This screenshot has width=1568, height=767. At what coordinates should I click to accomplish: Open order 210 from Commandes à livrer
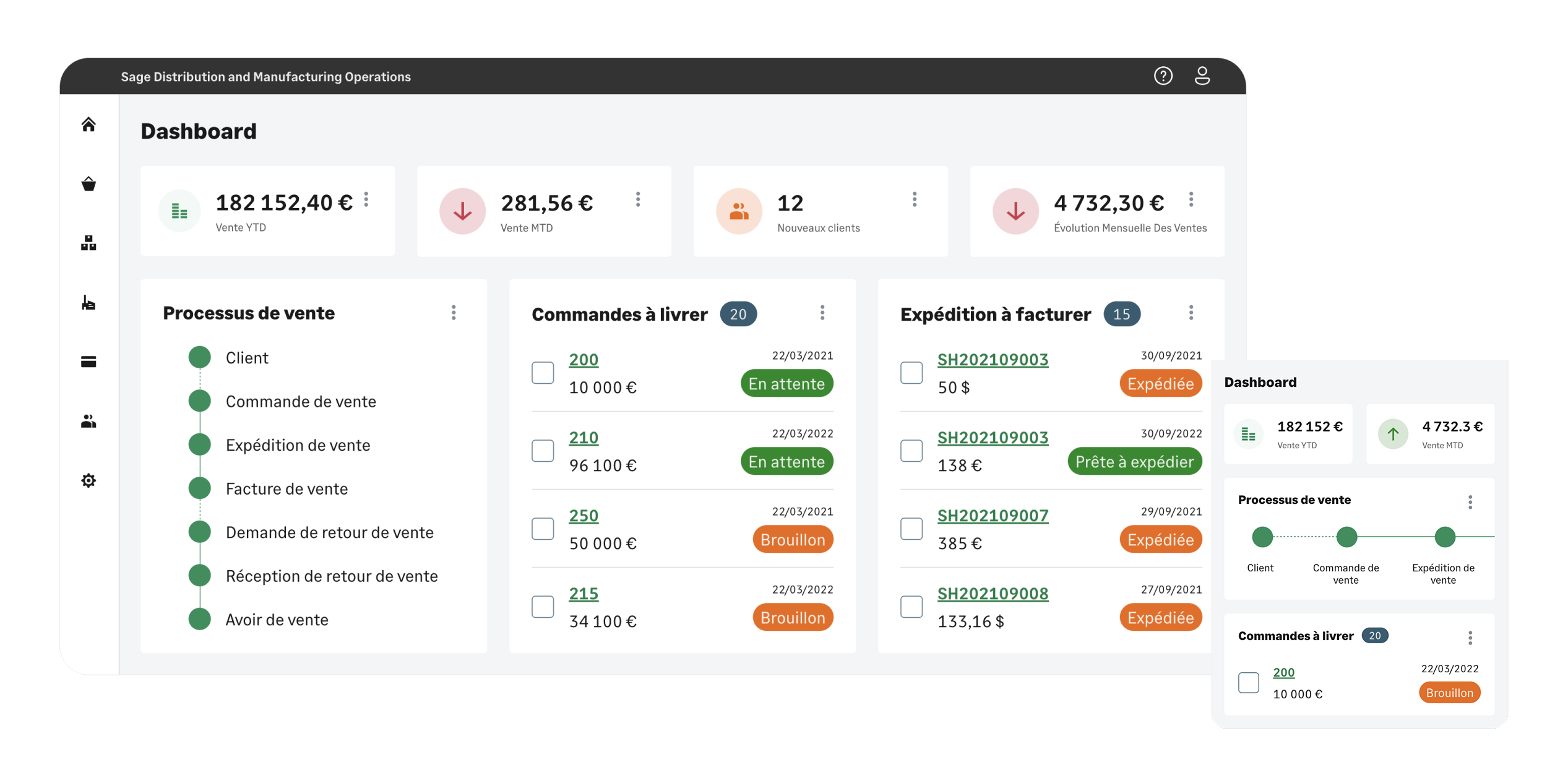582,438
